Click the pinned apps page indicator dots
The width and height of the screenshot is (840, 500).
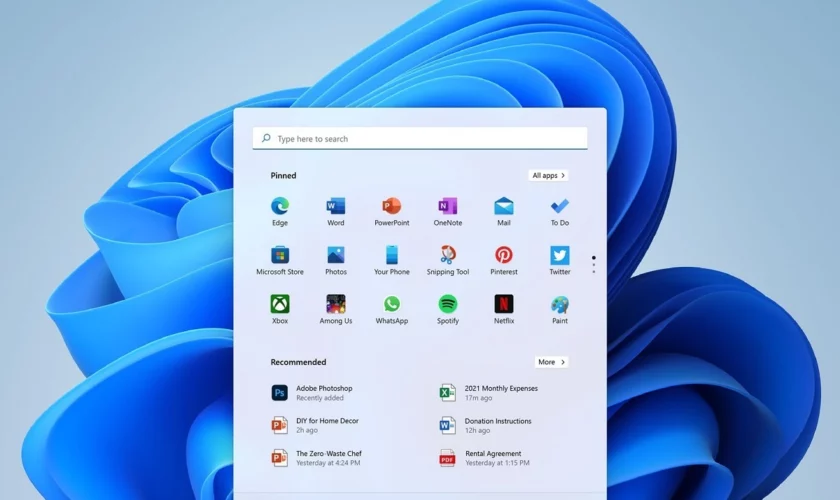[x=593, y=264]
